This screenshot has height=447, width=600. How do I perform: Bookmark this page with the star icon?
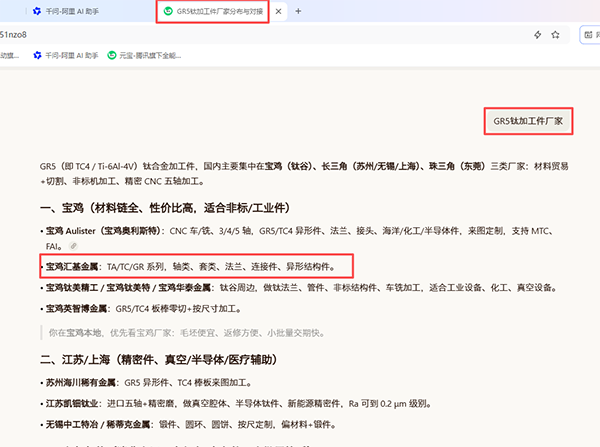pyautogui.click(x=556, y=35)
